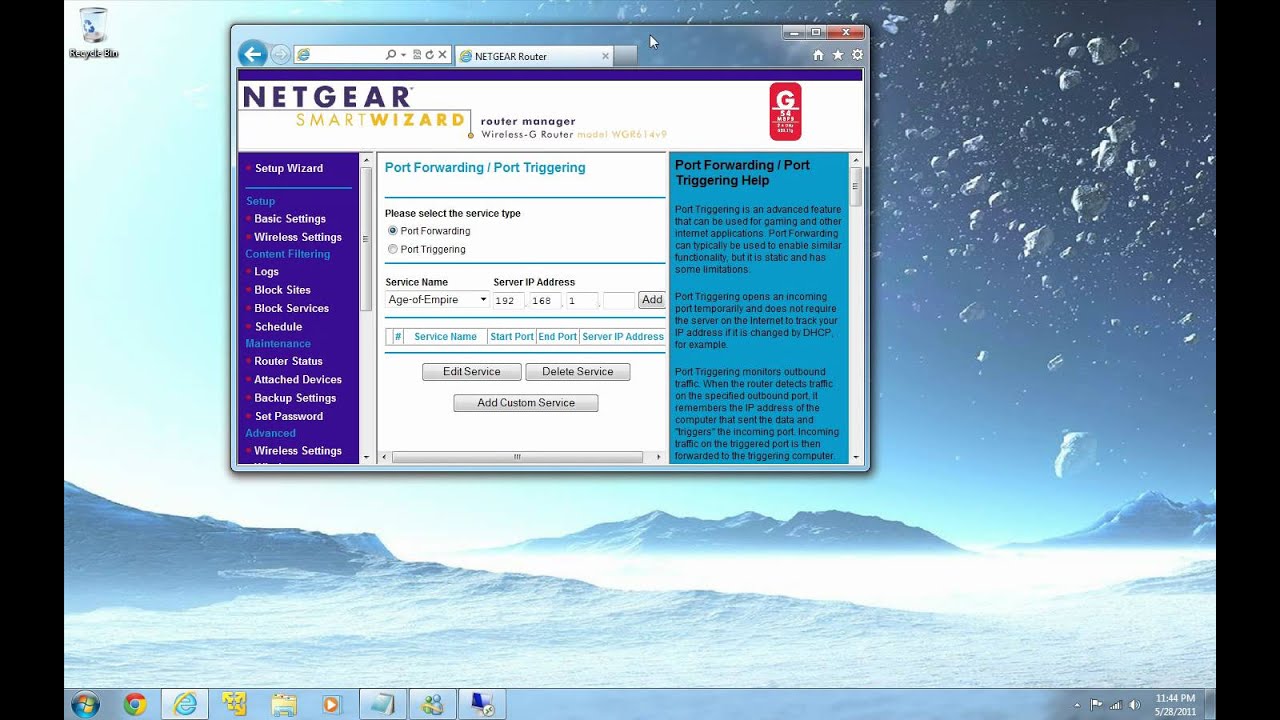The height and width of the screenshot is (720, 1280).
Task: Open Remote Desktop Connection taskbar icon
Action: coord(482,704)
